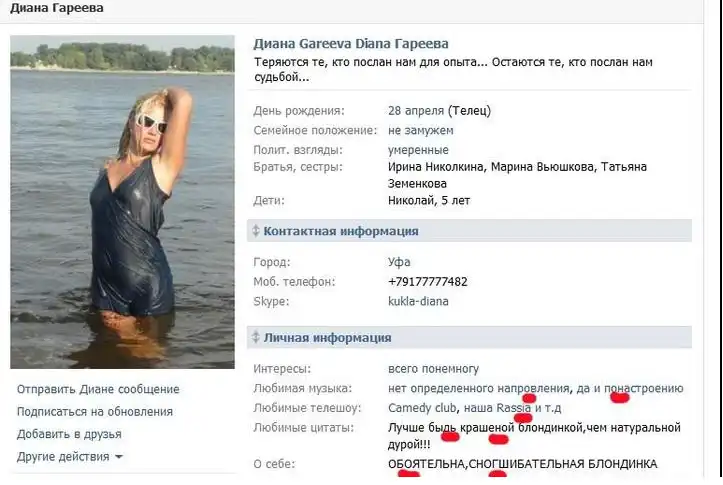Click the не замужем relationship status
The width and height of the screenshot is (723, 485).
421,130
